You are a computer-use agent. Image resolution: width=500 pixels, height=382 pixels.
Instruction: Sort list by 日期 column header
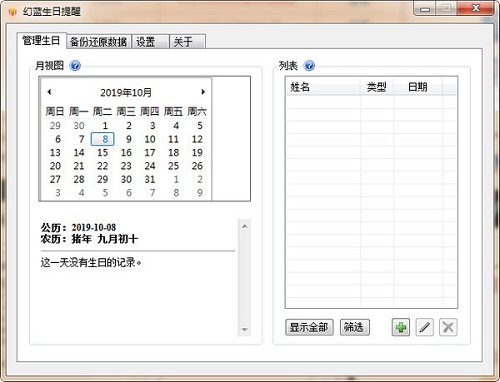pyautogui.click(x=418, y=87)
